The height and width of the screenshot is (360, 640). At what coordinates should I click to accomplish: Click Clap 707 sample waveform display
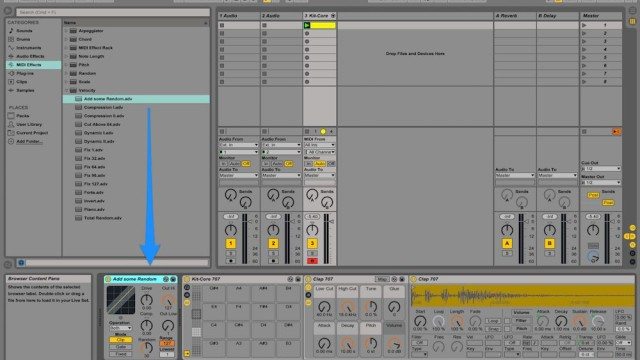point(522,296)
